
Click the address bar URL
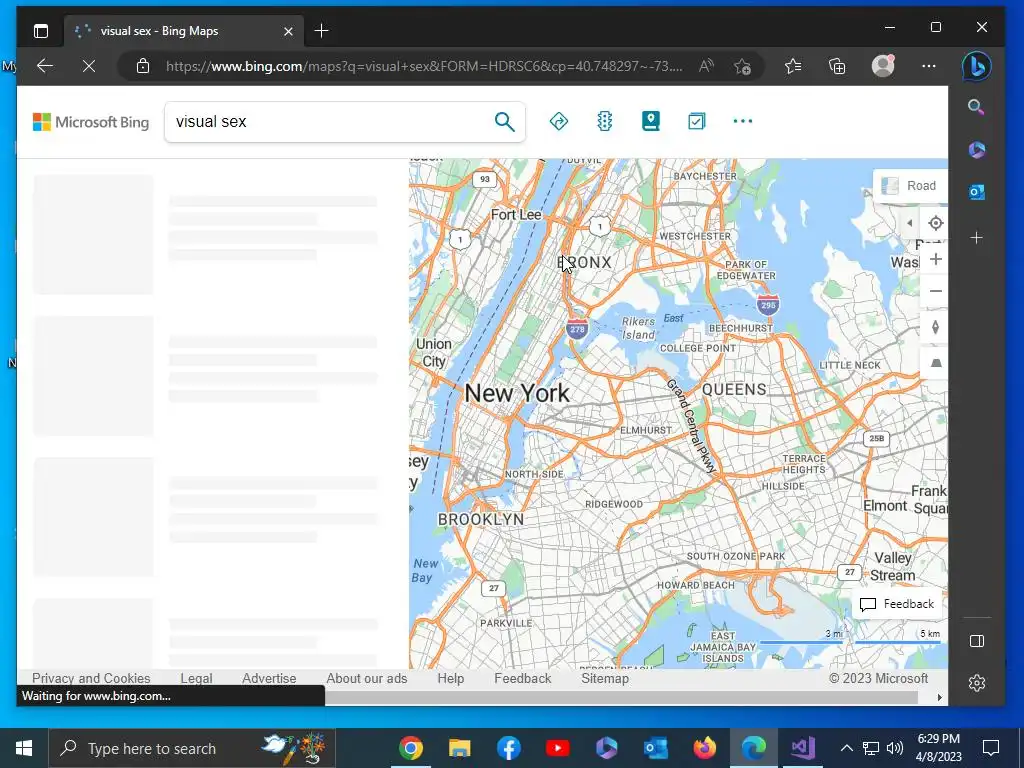click(424, 66)
